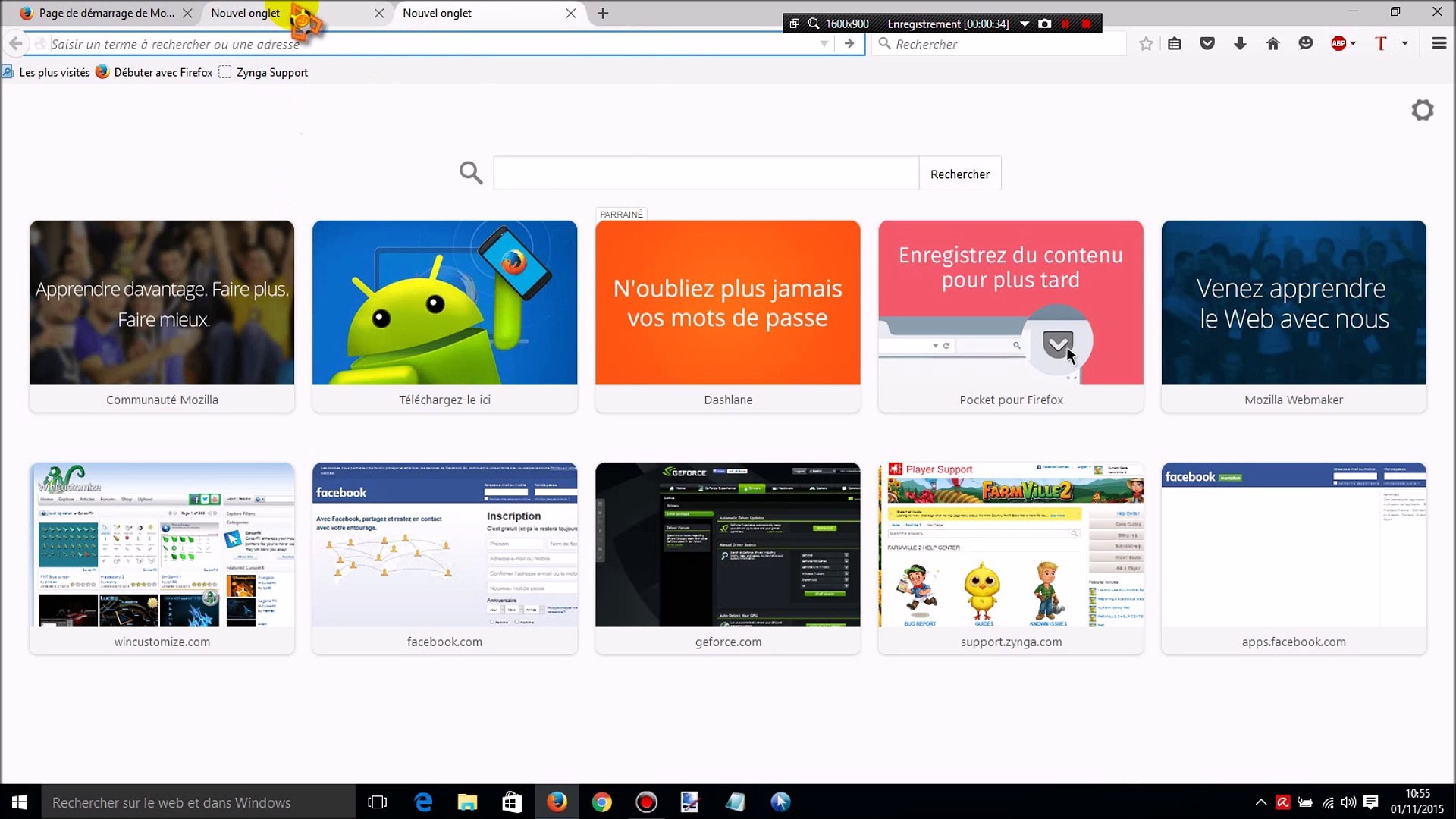Open the ABP icon dropdown arrow
Viewport: 1456px width, 819px height.
pos(1352,44)
